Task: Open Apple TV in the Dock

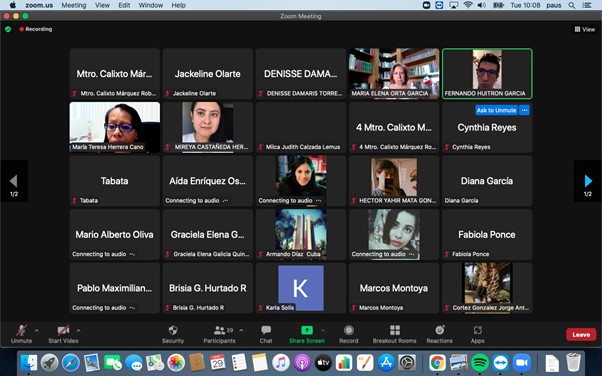Action: [x=323, y=363]
